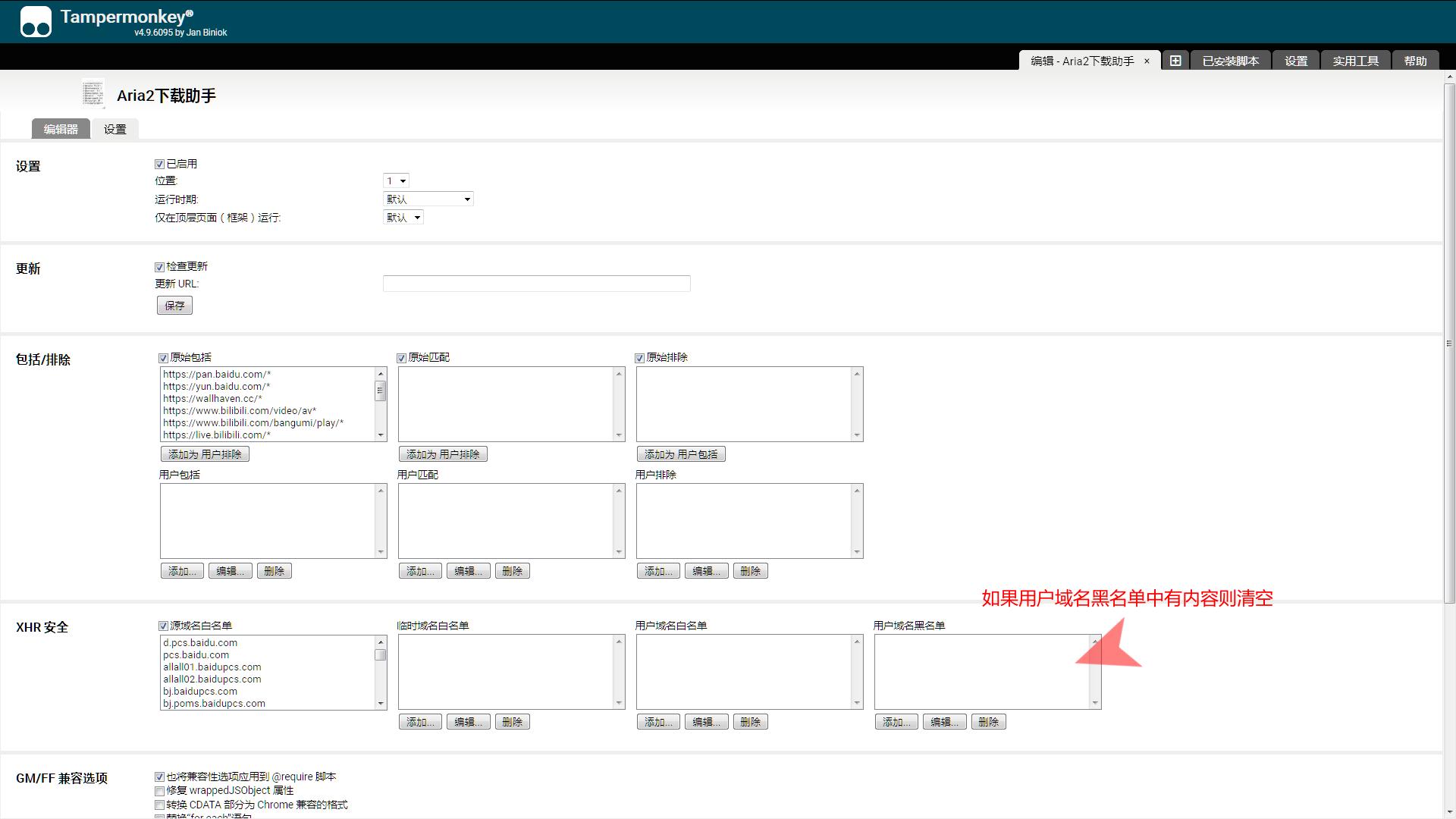Open 帮助 tab
Screen dimensions: 1456x819
click(1415, 61)
